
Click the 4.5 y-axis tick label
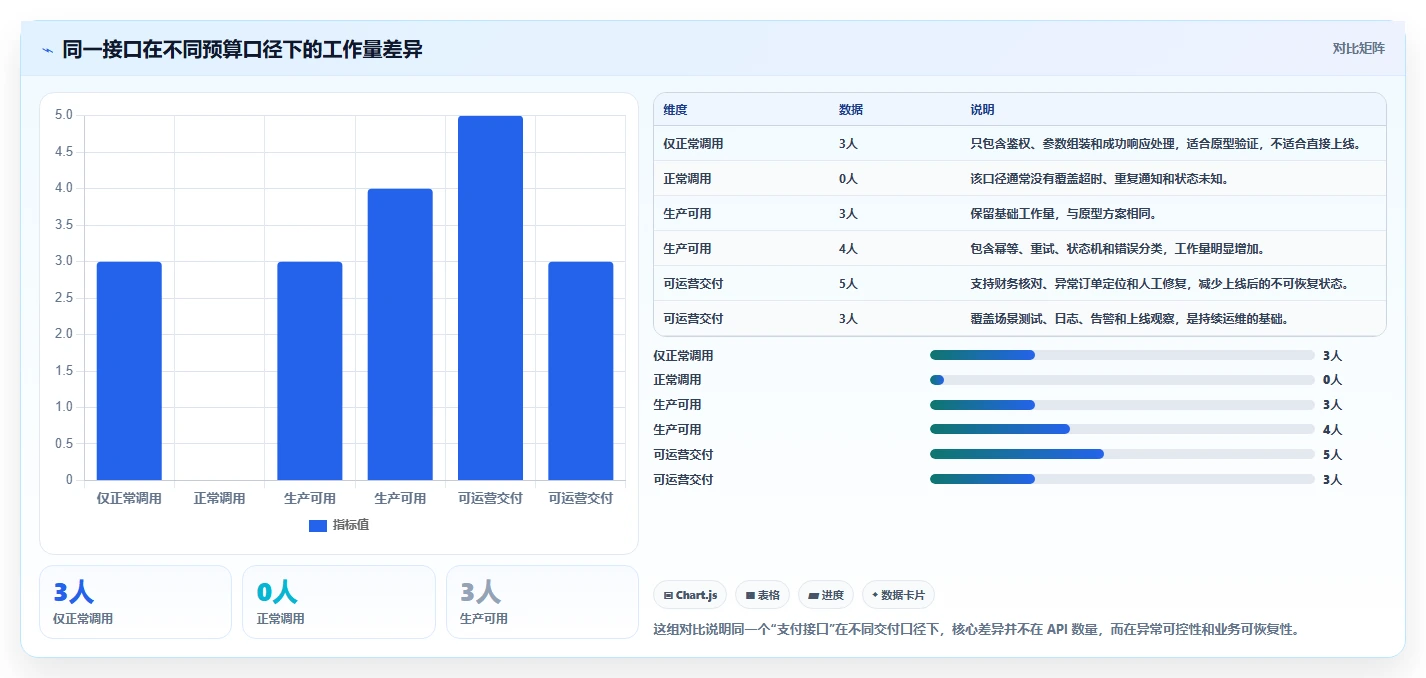pos(63,152)
